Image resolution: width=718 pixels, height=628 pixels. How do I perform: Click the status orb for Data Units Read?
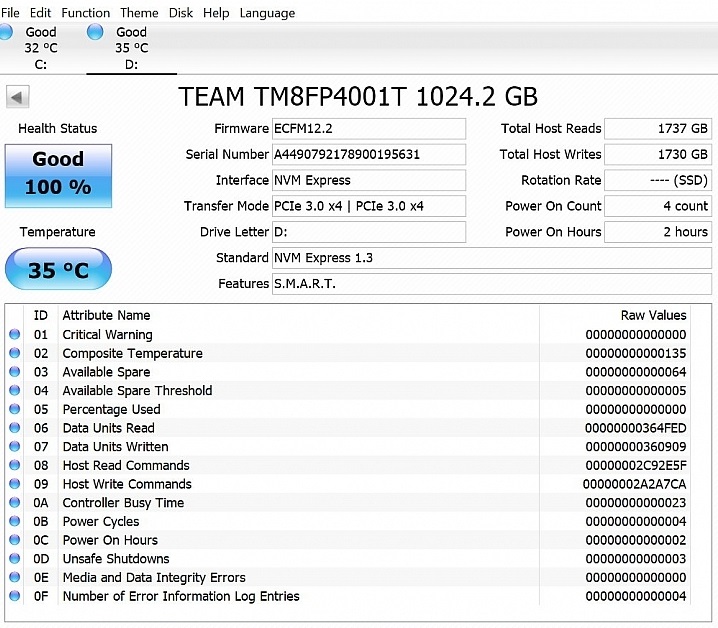(x=15, y=428)
